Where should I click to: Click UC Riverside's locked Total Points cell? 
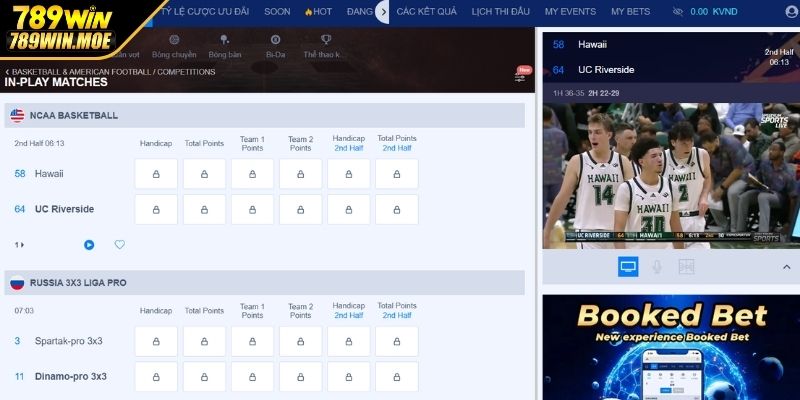[x=204, y=210]
